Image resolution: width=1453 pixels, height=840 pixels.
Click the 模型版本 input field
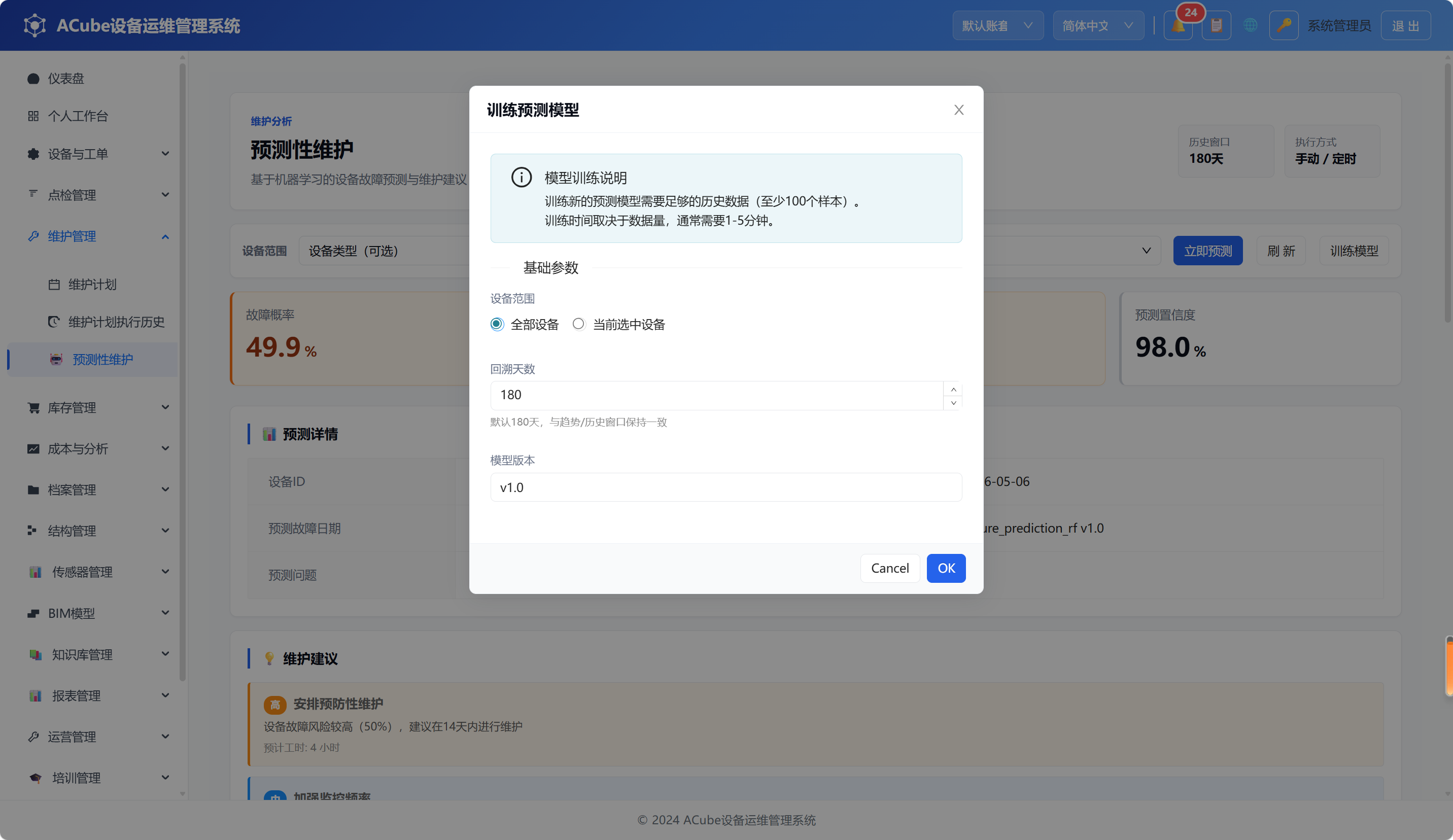tap(726, 487)
